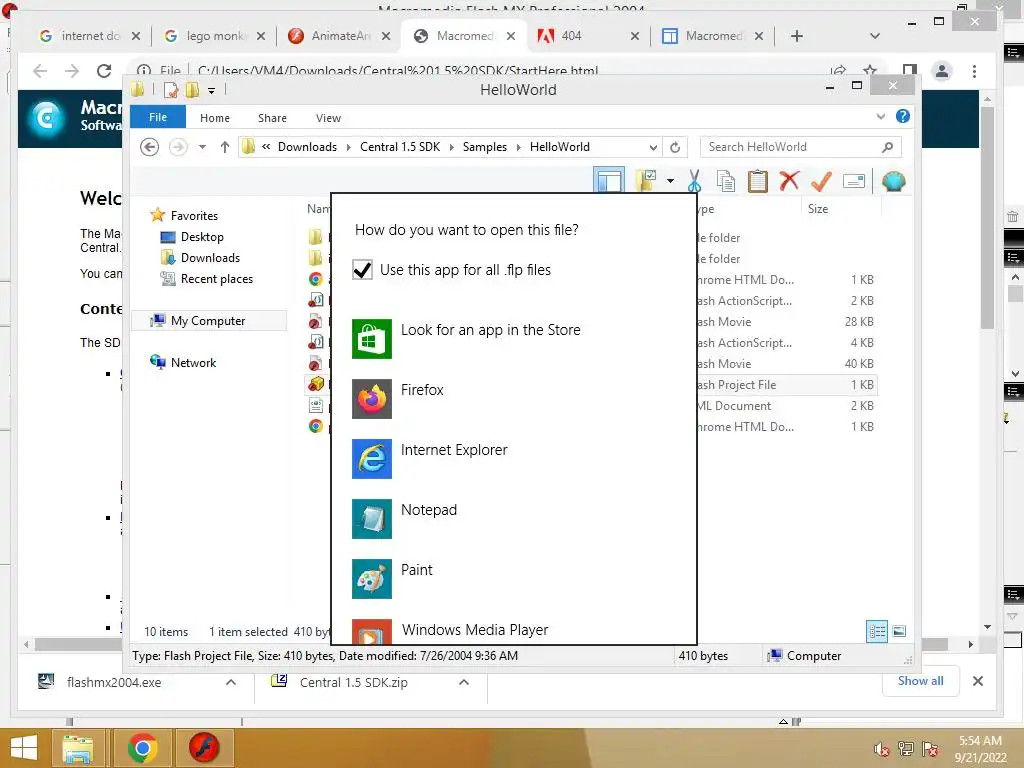Select Desktop in Favorites
This screenshot has height=768, width=1024.
(192, 237)
